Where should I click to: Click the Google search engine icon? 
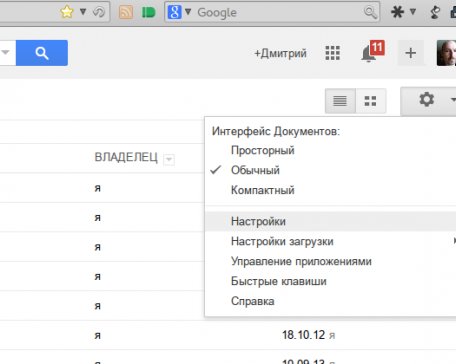click(174, 12)
